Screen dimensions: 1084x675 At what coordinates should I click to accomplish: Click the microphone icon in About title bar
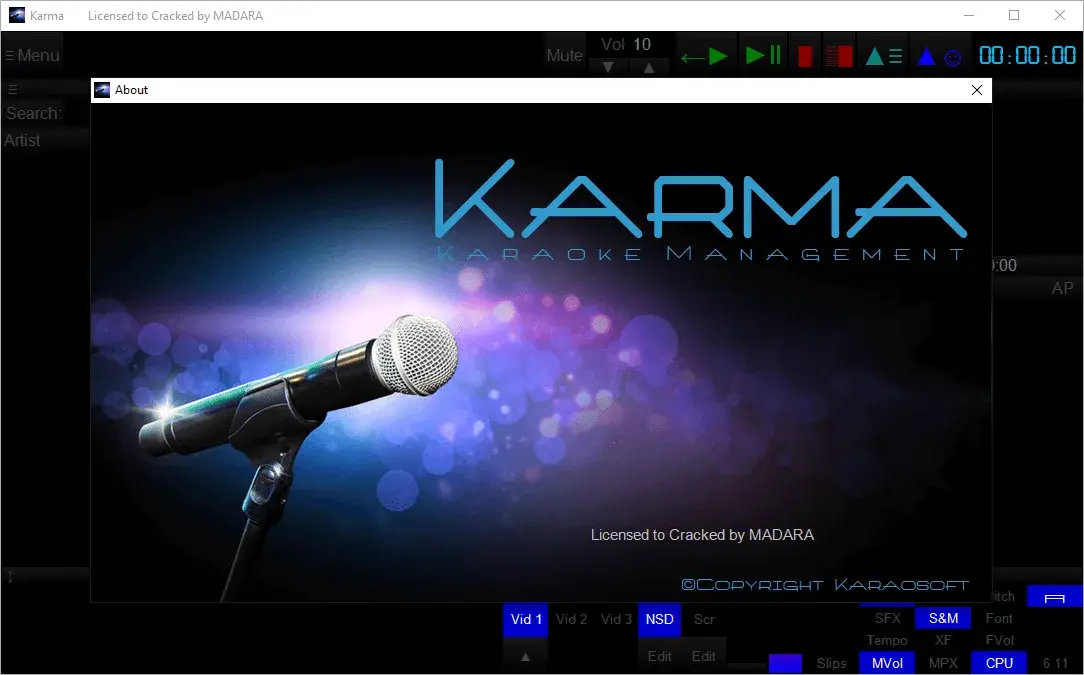click(102, 90)
